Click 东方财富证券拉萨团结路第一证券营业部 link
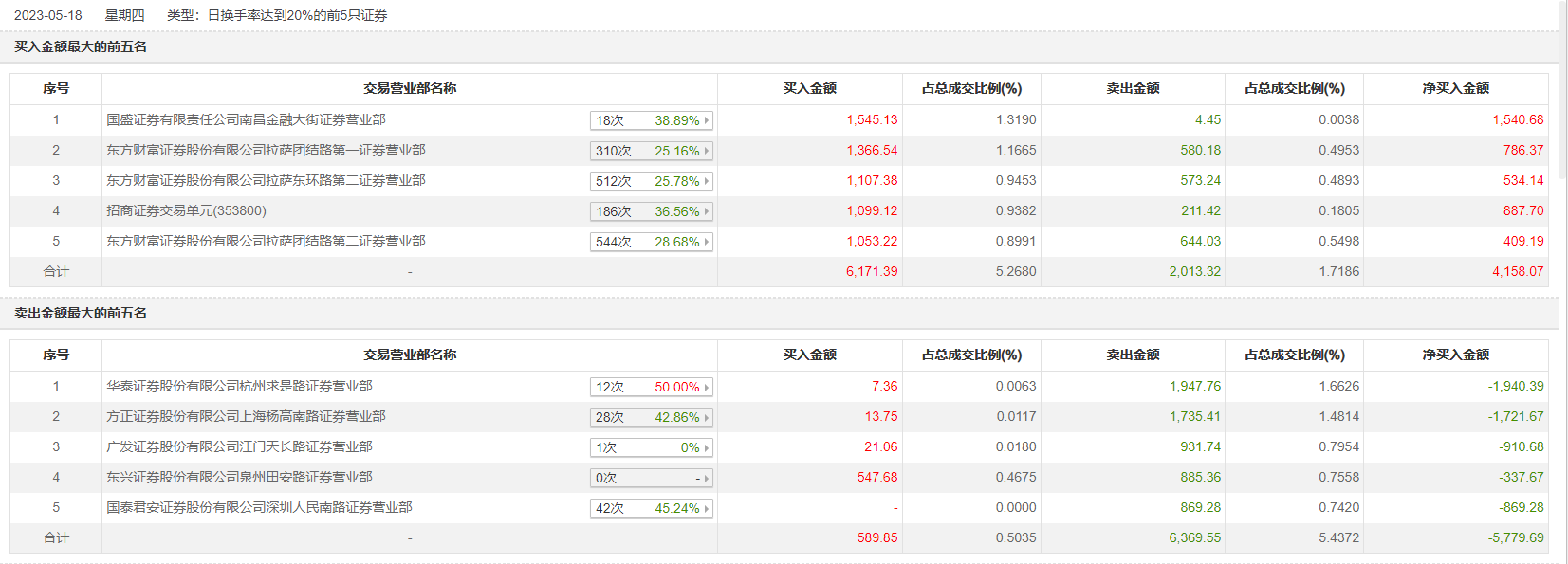The height and width of the screenshot is (564, 1568). (266, 150)
